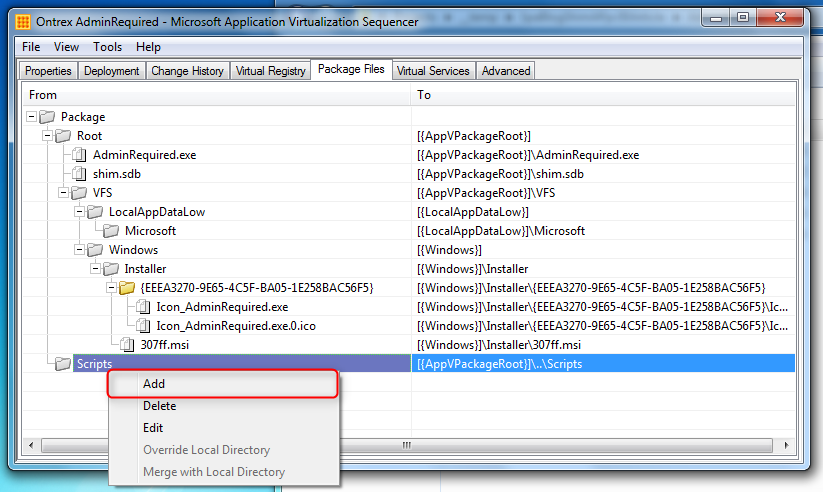Choose Edit from the context menu
Viewport: 823px width, 492px height.
click(x=224, y=428)
